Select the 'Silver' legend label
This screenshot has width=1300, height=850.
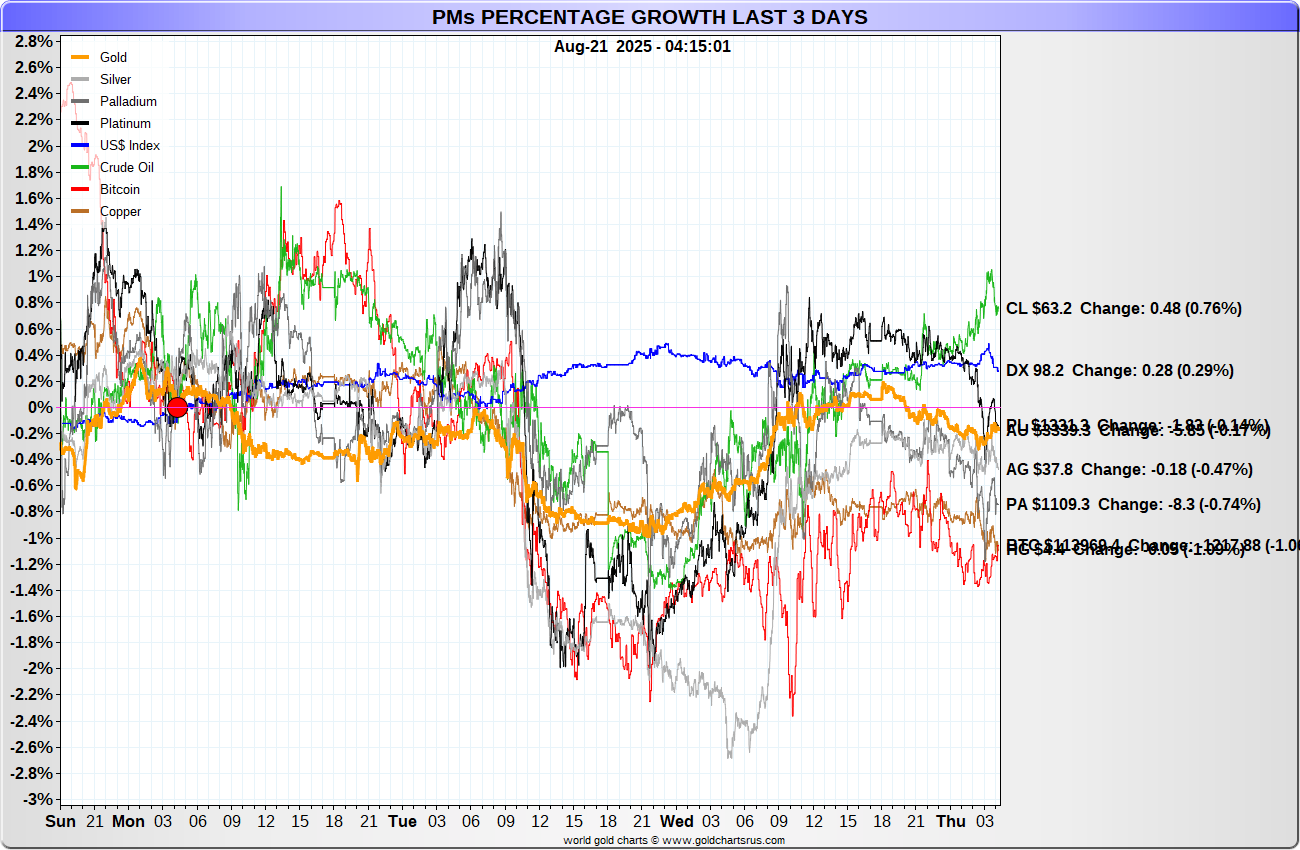tap(115, 80)
